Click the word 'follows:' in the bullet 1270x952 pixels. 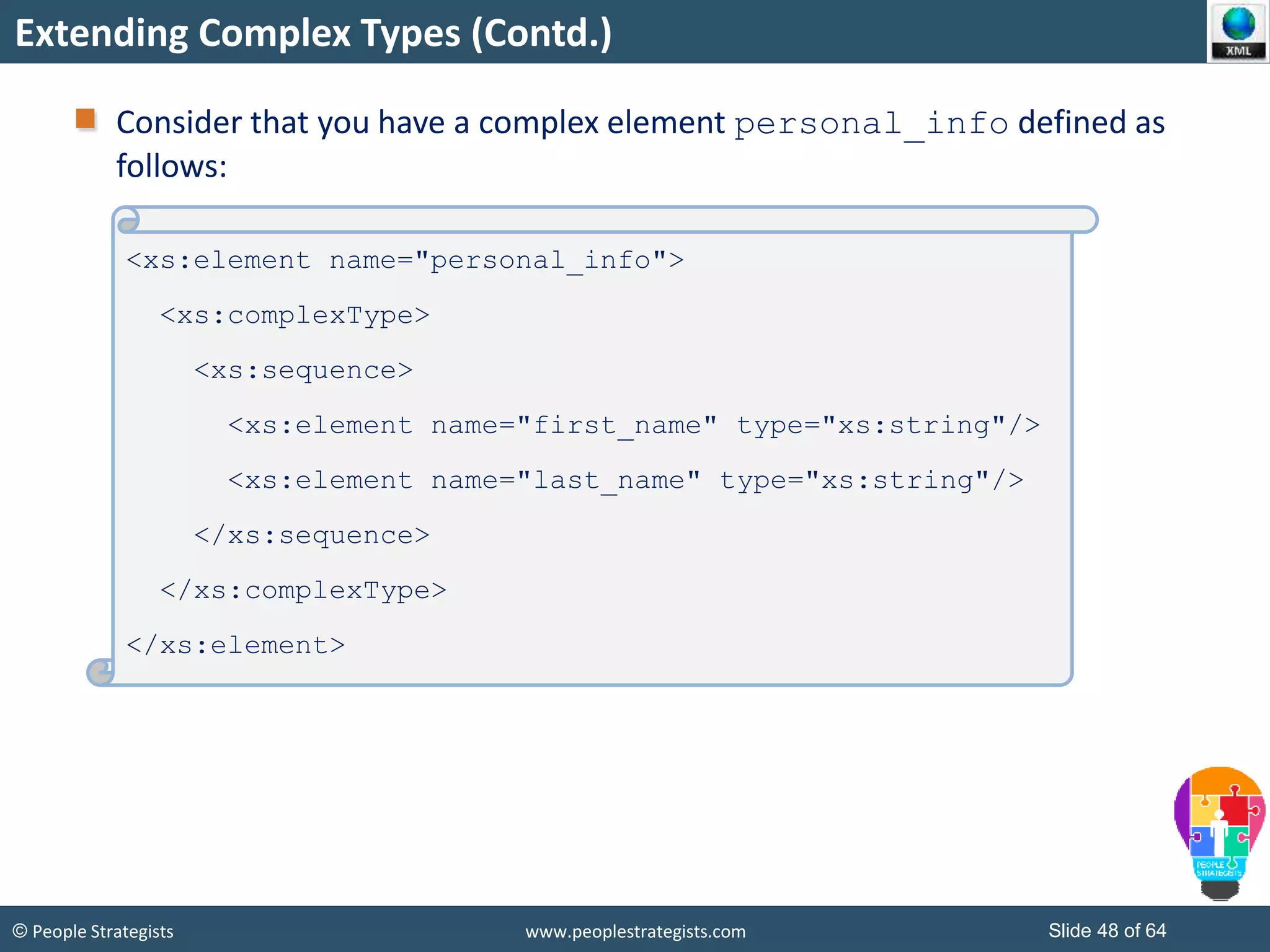point(172,166)
